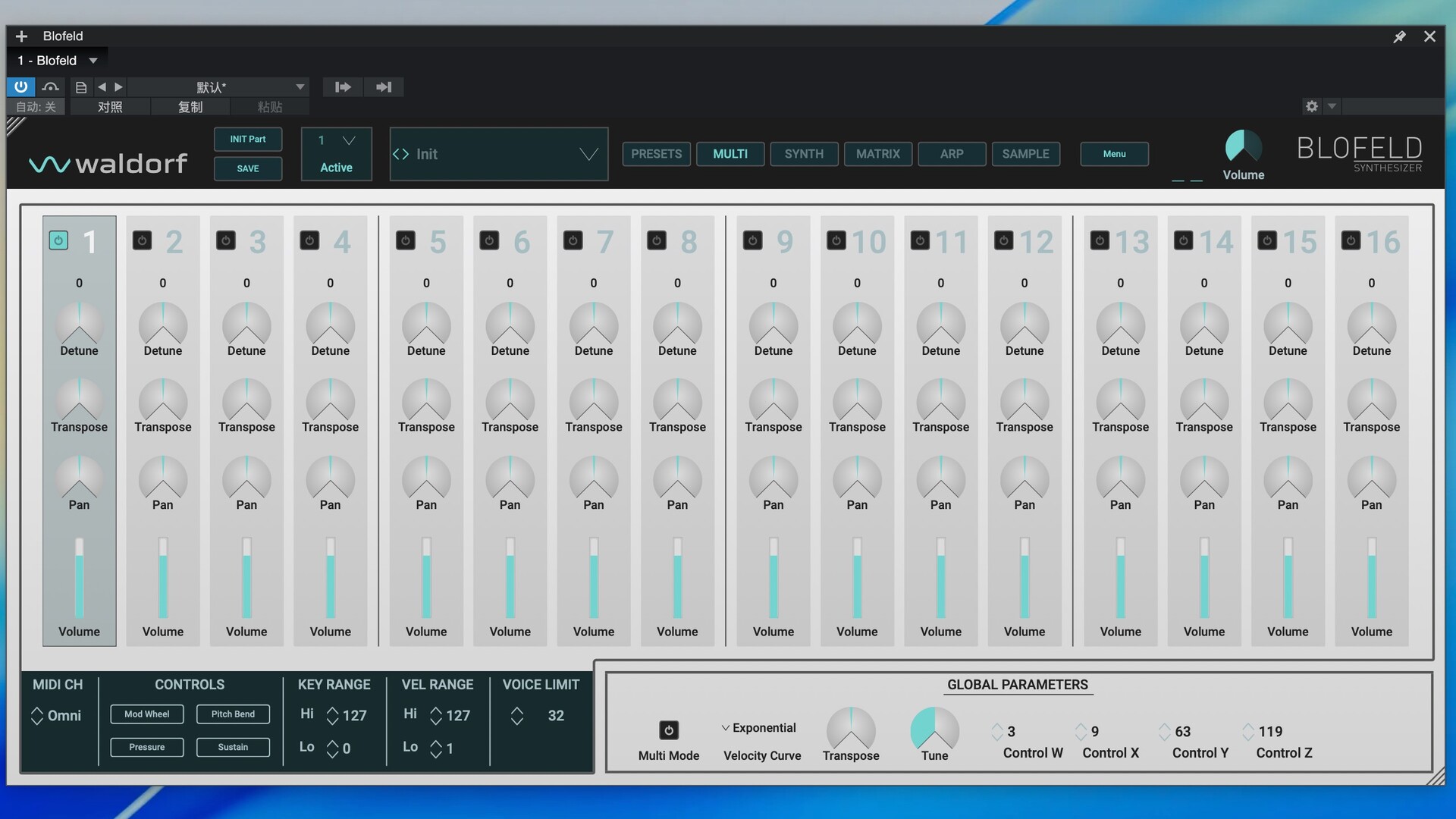
Task: Adjust part 8 Volume slider
Action: [677, 578]
